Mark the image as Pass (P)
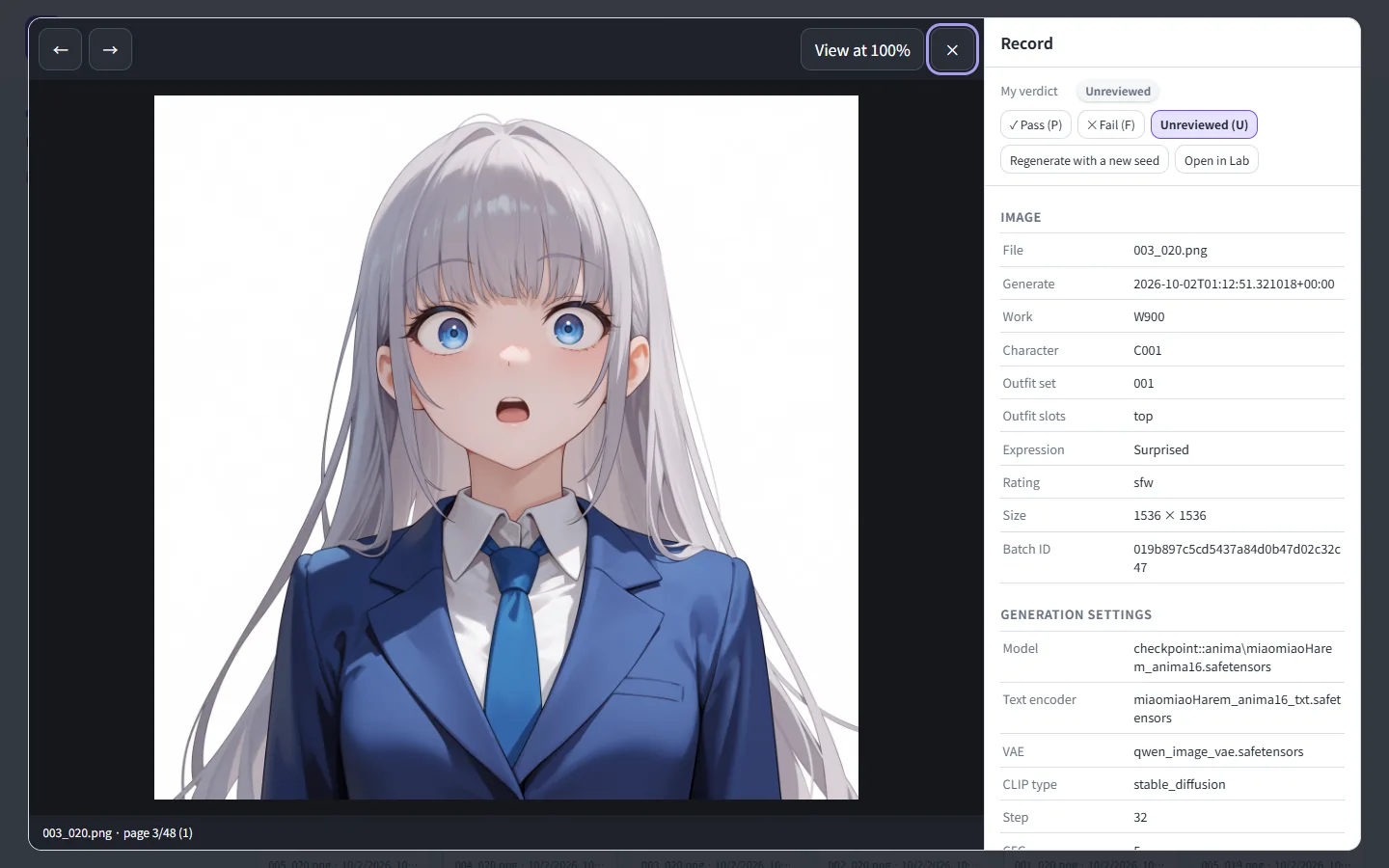The width and height of the screenshot is (1389, 868). 1036,124
